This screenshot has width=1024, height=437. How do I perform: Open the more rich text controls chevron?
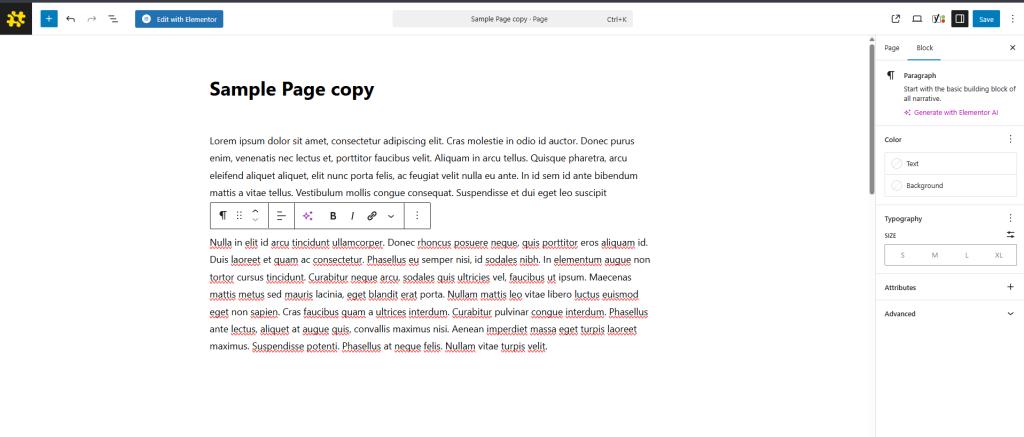point(391,215)
